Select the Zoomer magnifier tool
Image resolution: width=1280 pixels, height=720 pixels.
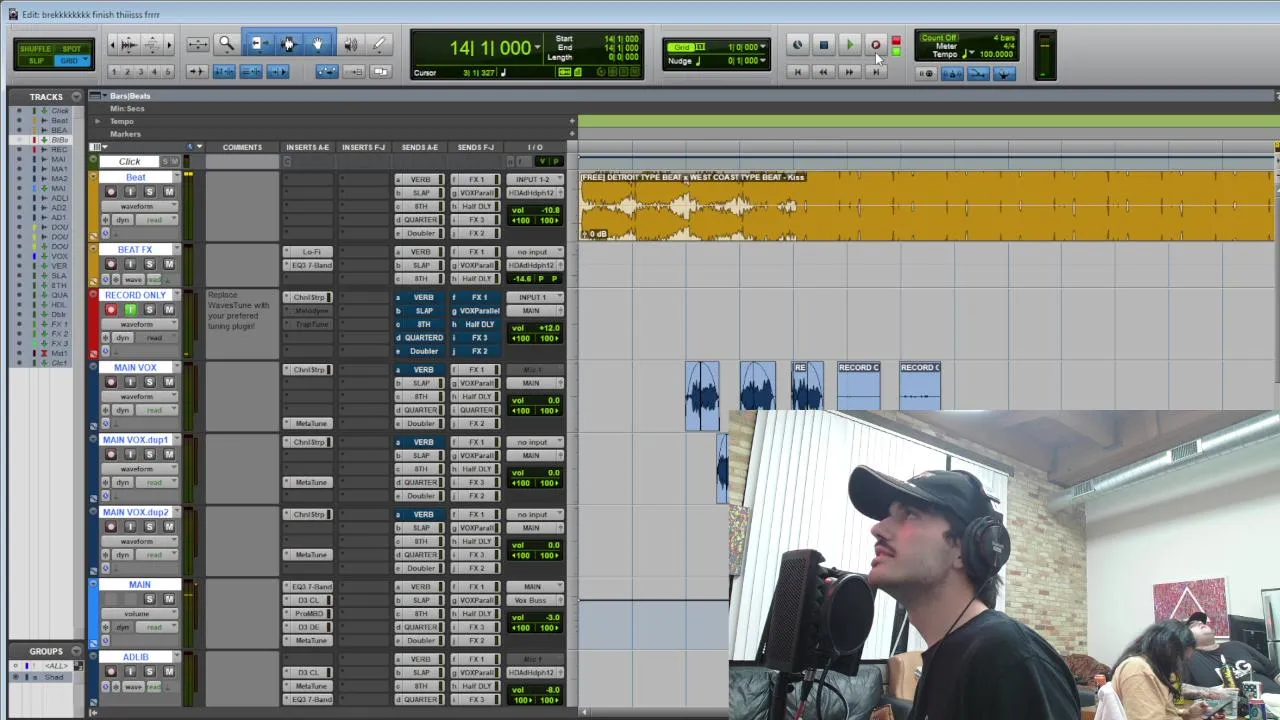click(227, 44)
